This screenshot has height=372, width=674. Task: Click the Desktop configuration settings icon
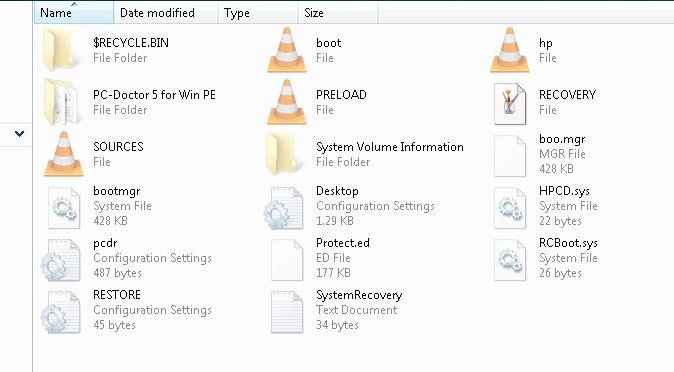click(x=284, y=208)
